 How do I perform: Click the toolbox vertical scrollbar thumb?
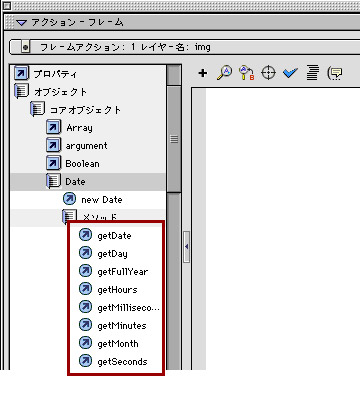[174, 139]
